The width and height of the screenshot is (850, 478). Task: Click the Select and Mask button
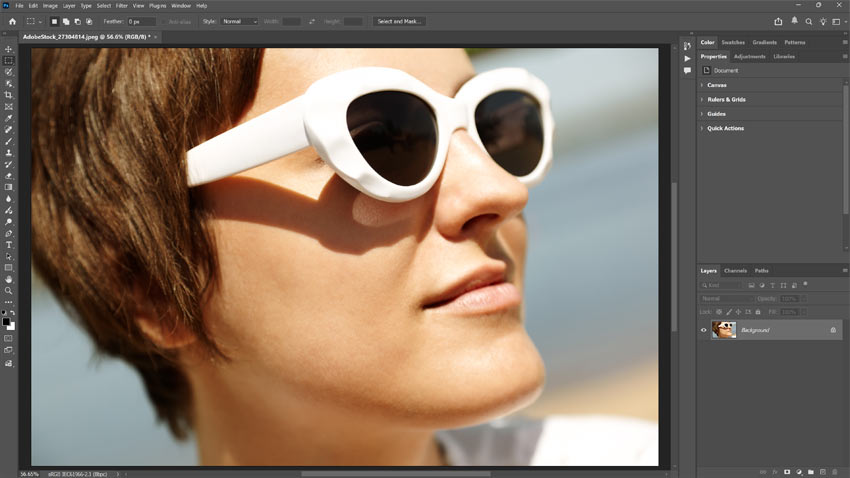point(399,22)
